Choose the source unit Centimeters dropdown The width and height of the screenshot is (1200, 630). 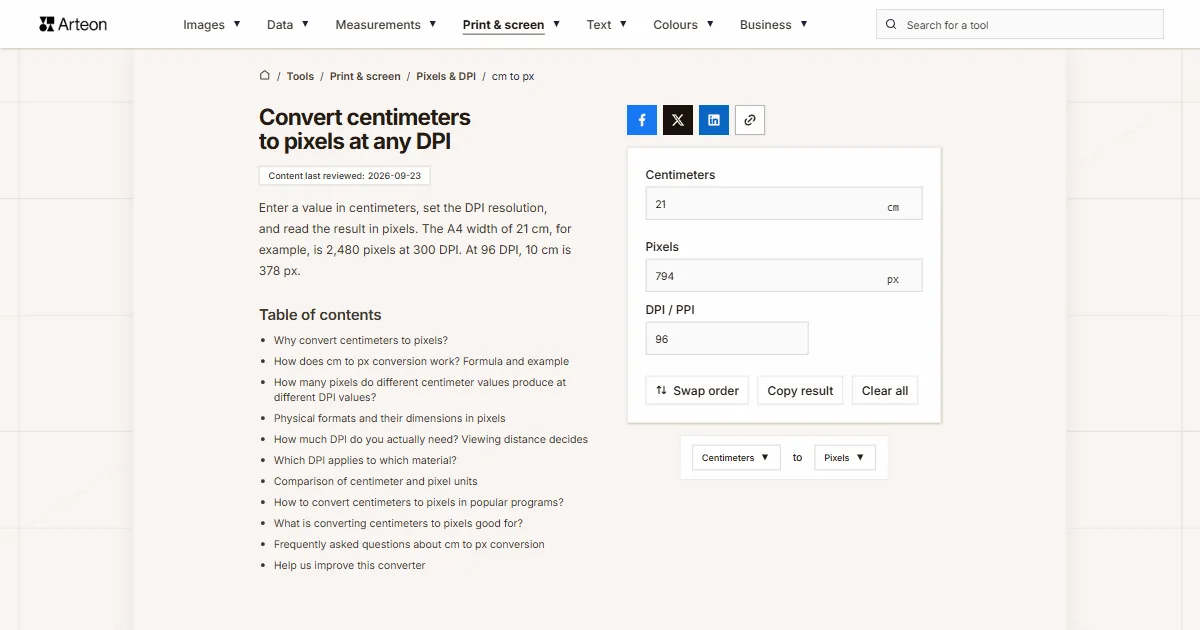coord(736,458)
